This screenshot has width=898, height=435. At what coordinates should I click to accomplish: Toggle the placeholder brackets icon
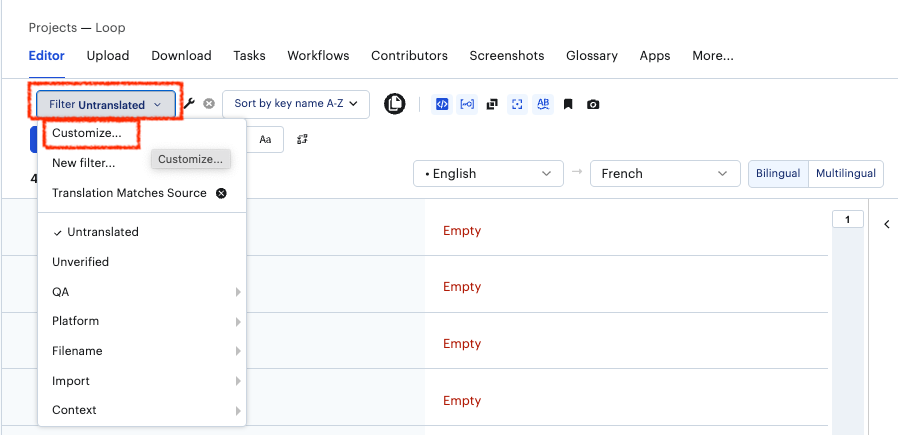tap(467, 104)
